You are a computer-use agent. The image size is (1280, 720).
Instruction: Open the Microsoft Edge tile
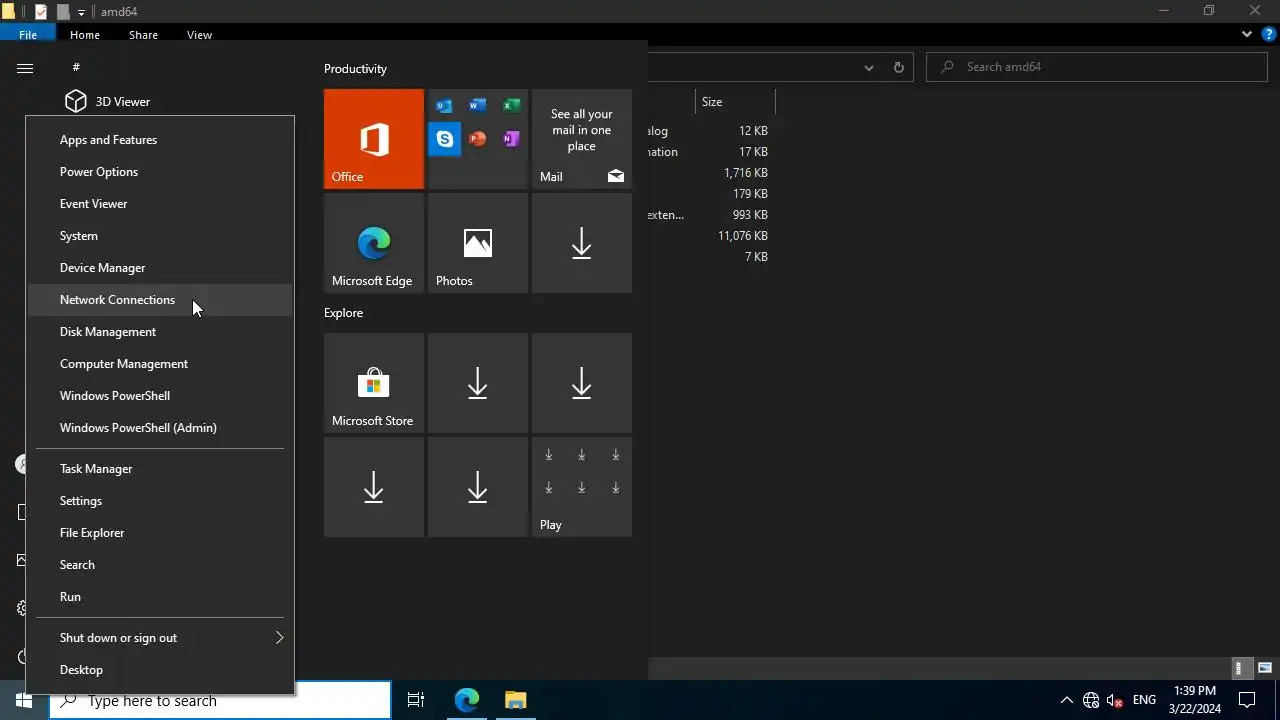coord(374,243)
